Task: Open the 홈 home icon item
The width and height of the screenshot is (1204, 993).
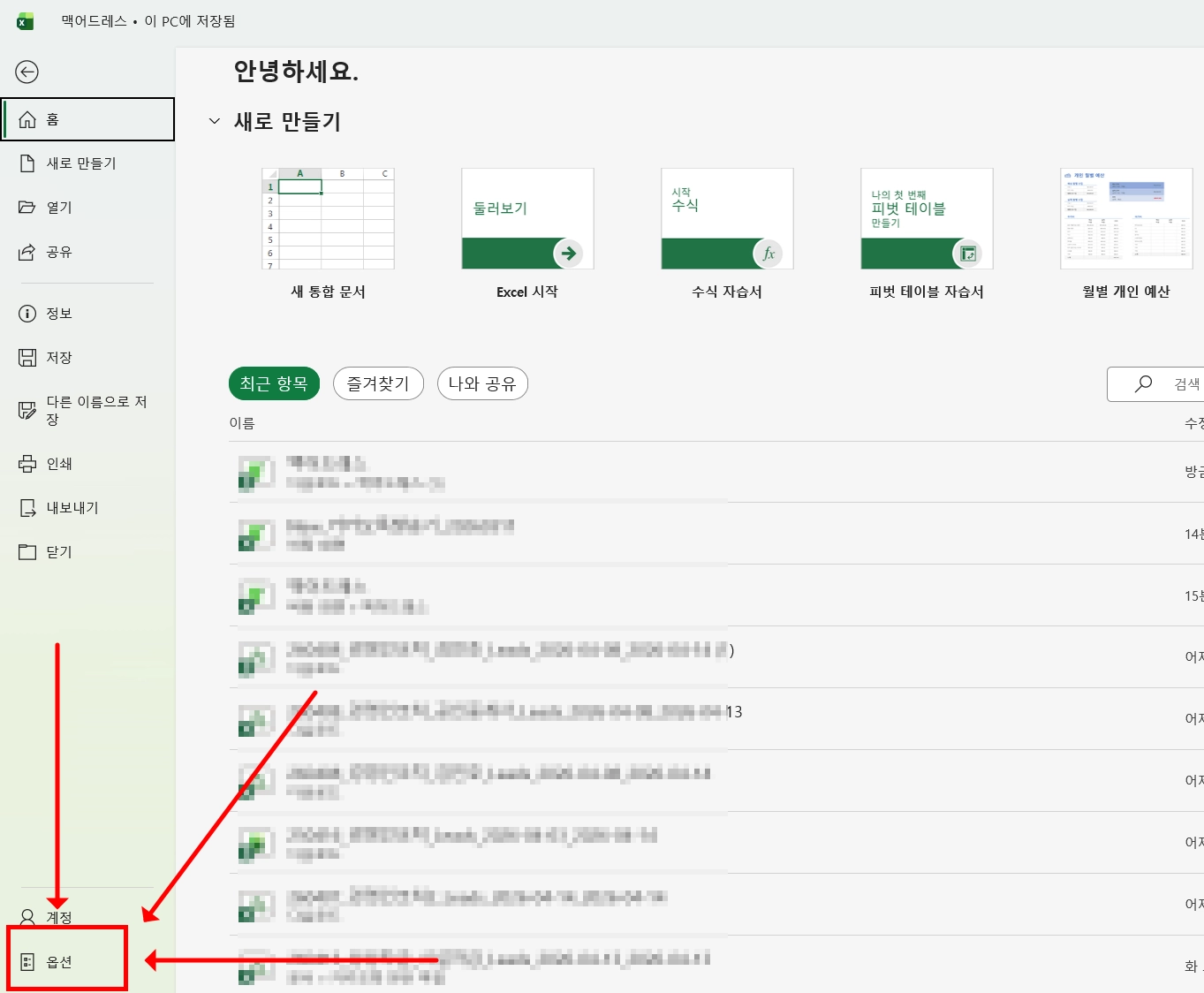Action: click(27, 119)
